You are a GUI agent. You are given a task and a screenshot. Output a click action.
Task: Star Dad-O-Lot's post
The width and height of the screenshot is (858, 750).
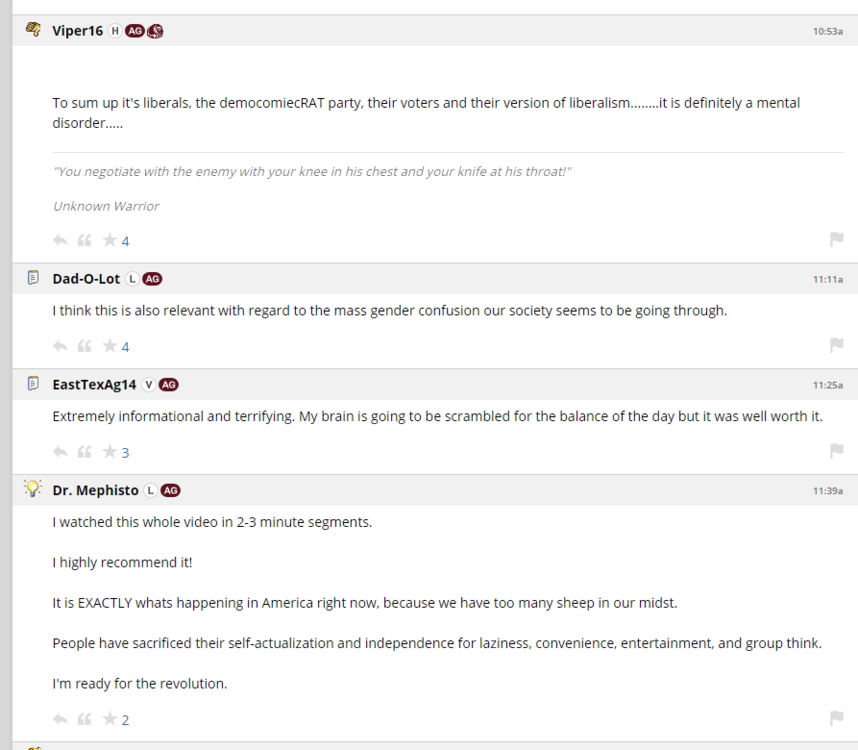pyautogui.click(x=109, y=346)
